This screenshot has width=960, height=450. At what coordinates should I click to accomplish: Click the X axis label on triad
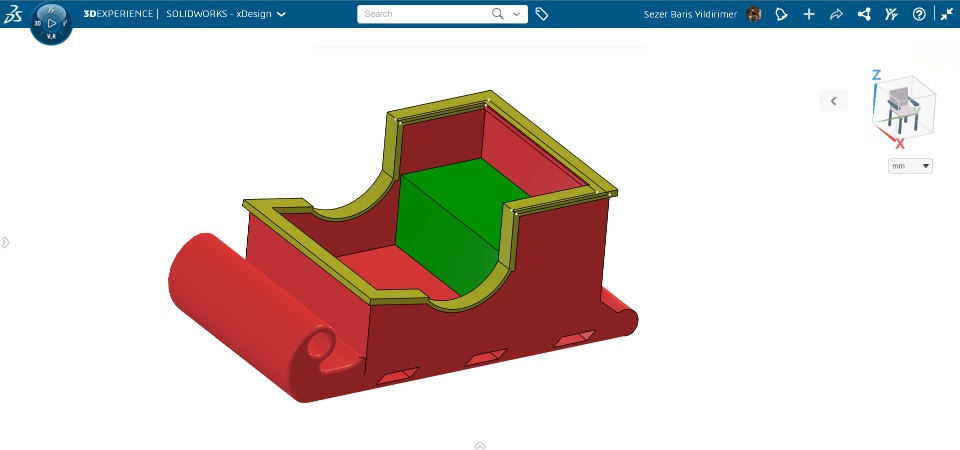(900, 144)
